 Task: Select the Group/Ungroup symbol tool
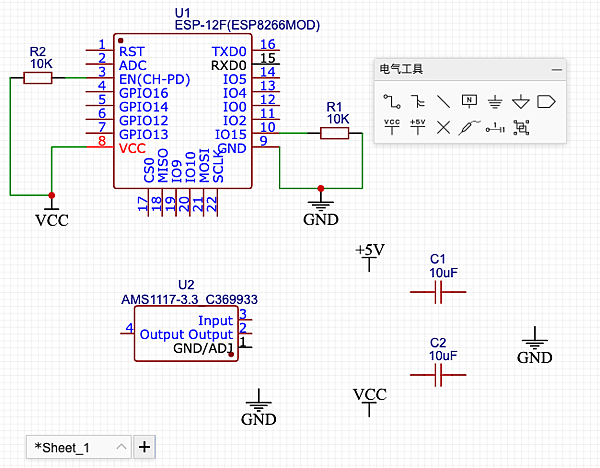[521, 127]
